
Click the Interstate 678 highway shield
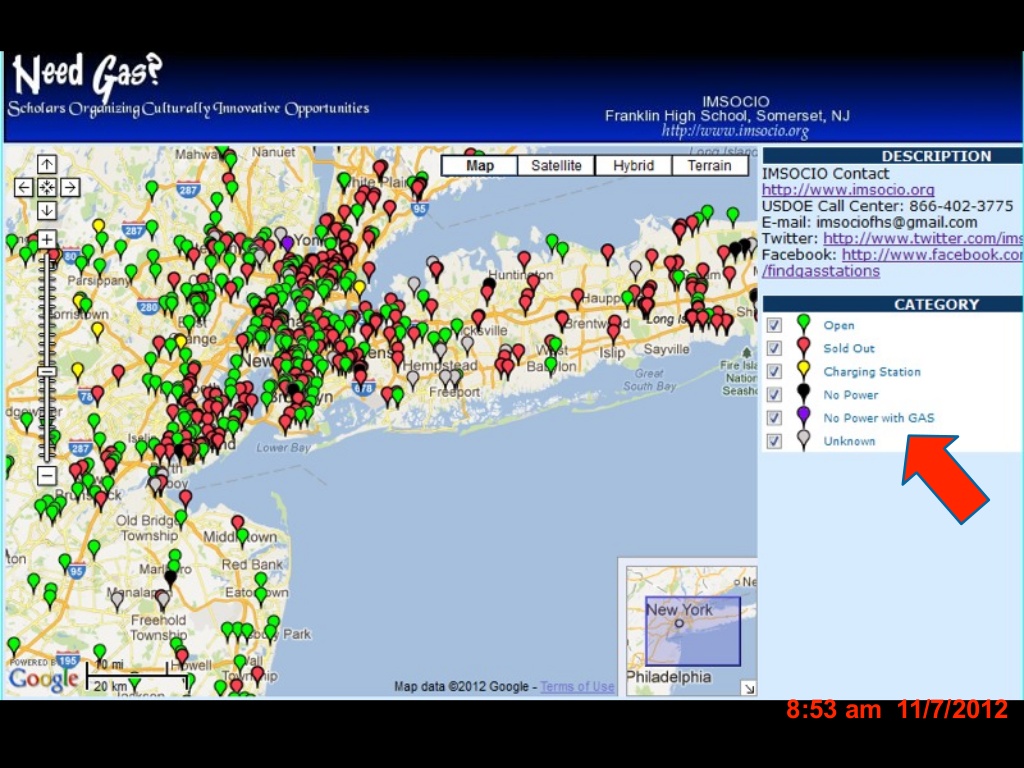coord(364,387)
